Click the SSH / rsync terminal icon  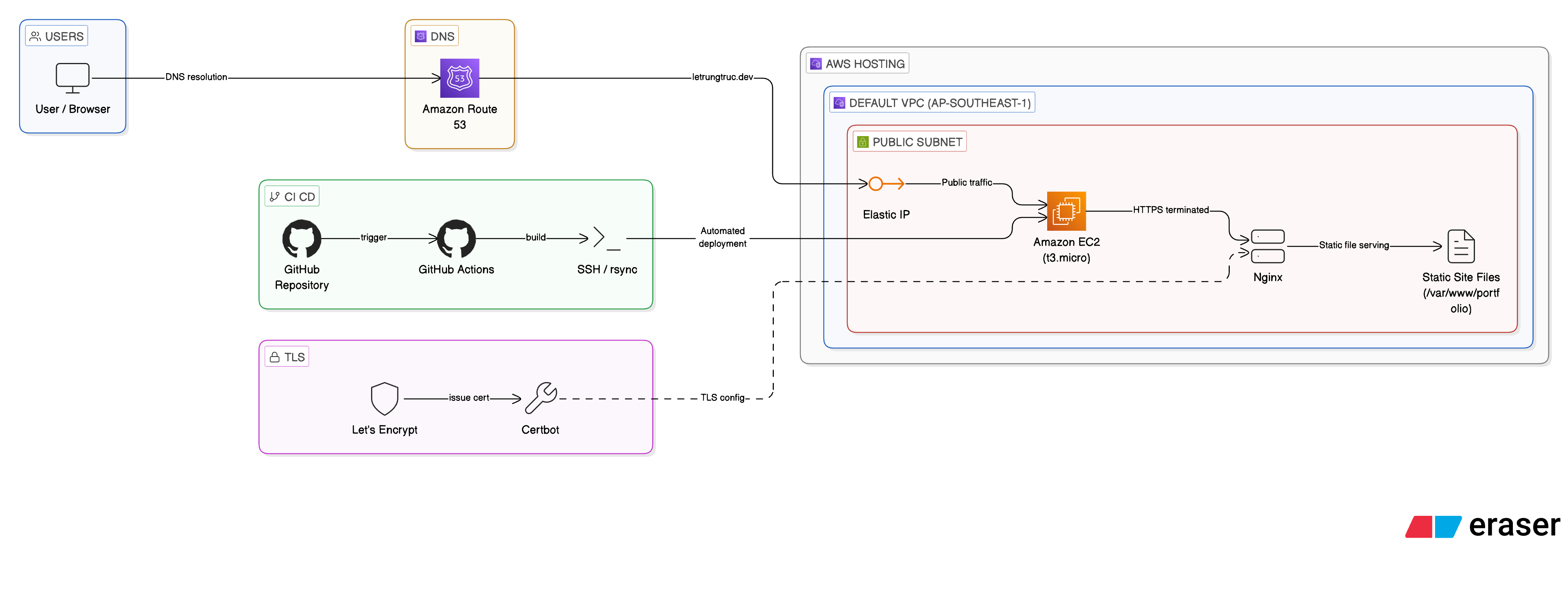(x=607, y=239)
